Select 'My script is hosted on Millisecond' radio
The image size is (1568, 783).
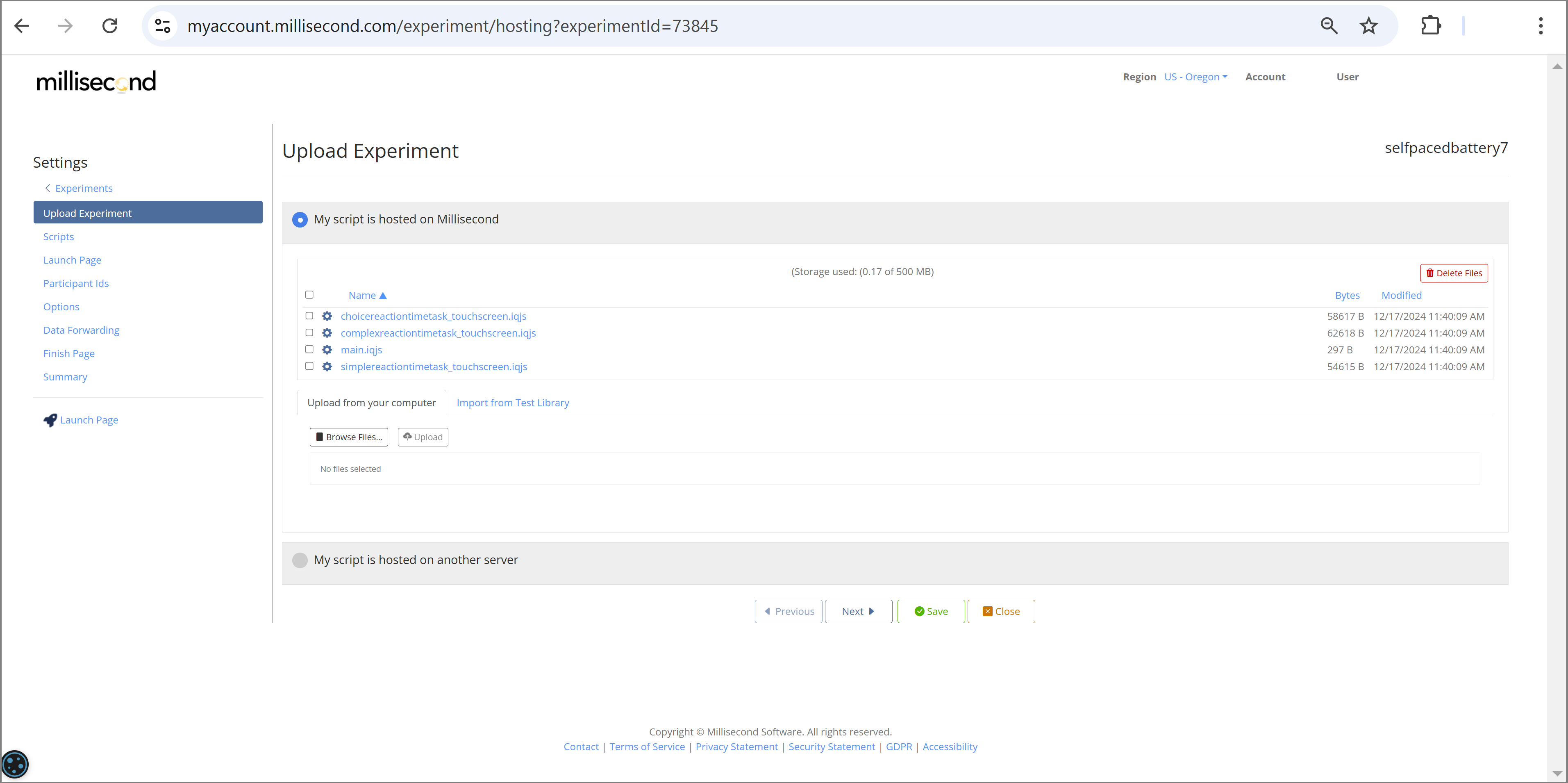point(300,220)
